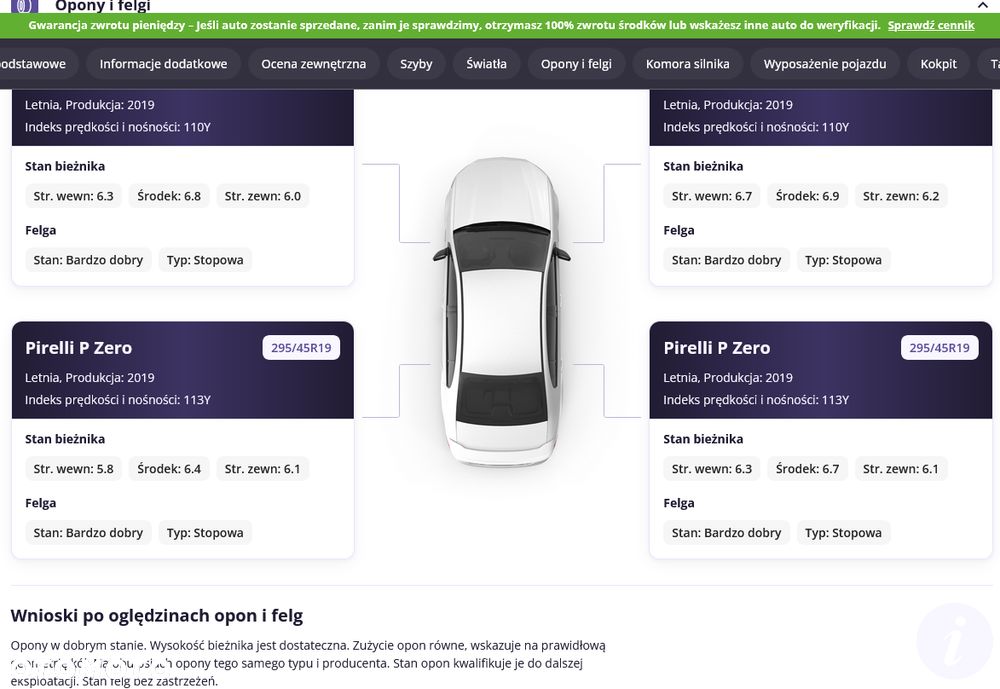Switch to the Kokpit tab
This screenshot has height=689, width=1000.
938,64
